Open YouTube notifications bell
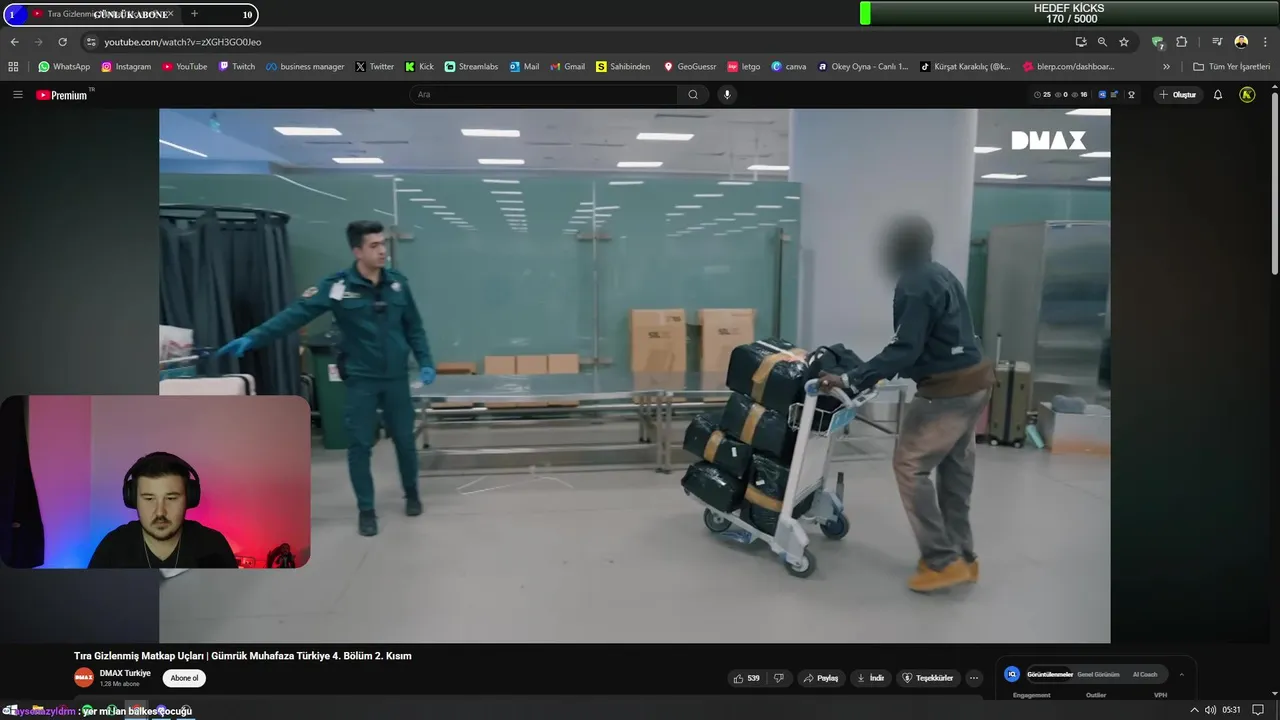The height and width of the screenshot is (720, 1280). [1218, 95]
